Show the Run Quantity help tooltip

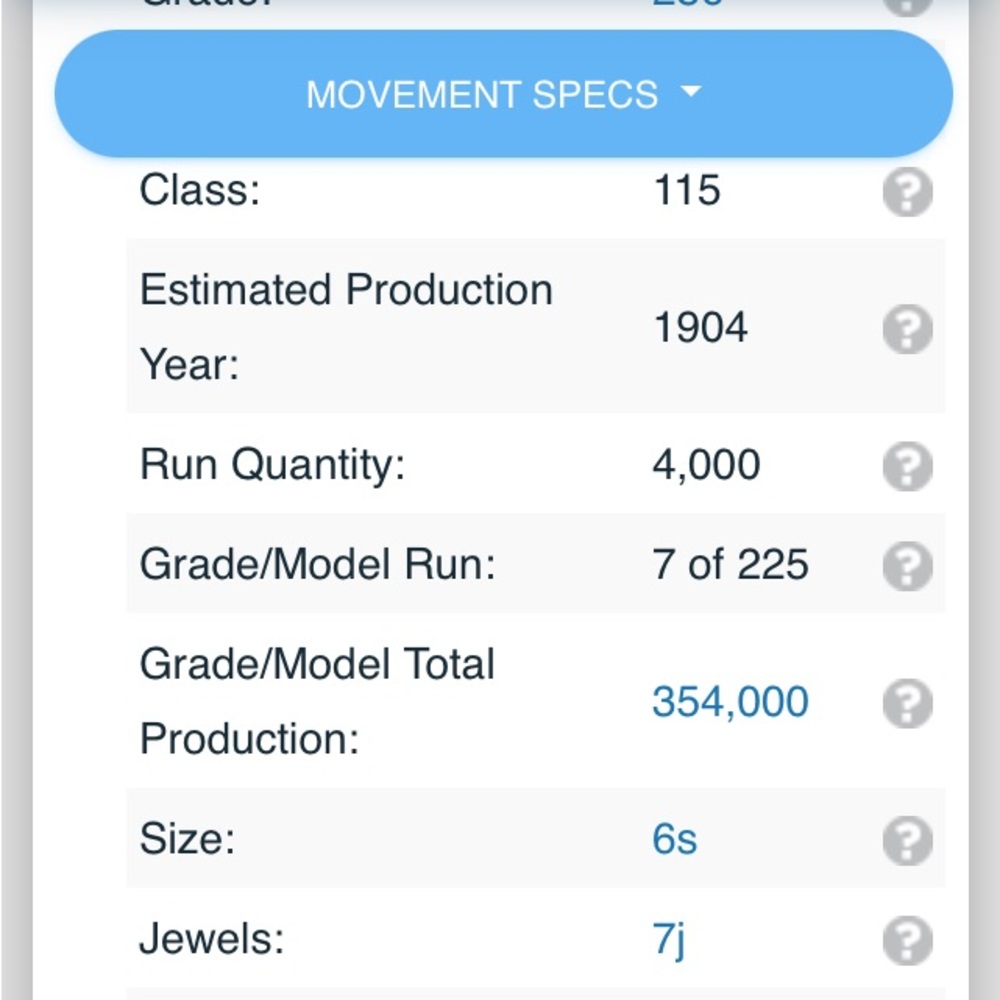[x=907, y=466]
